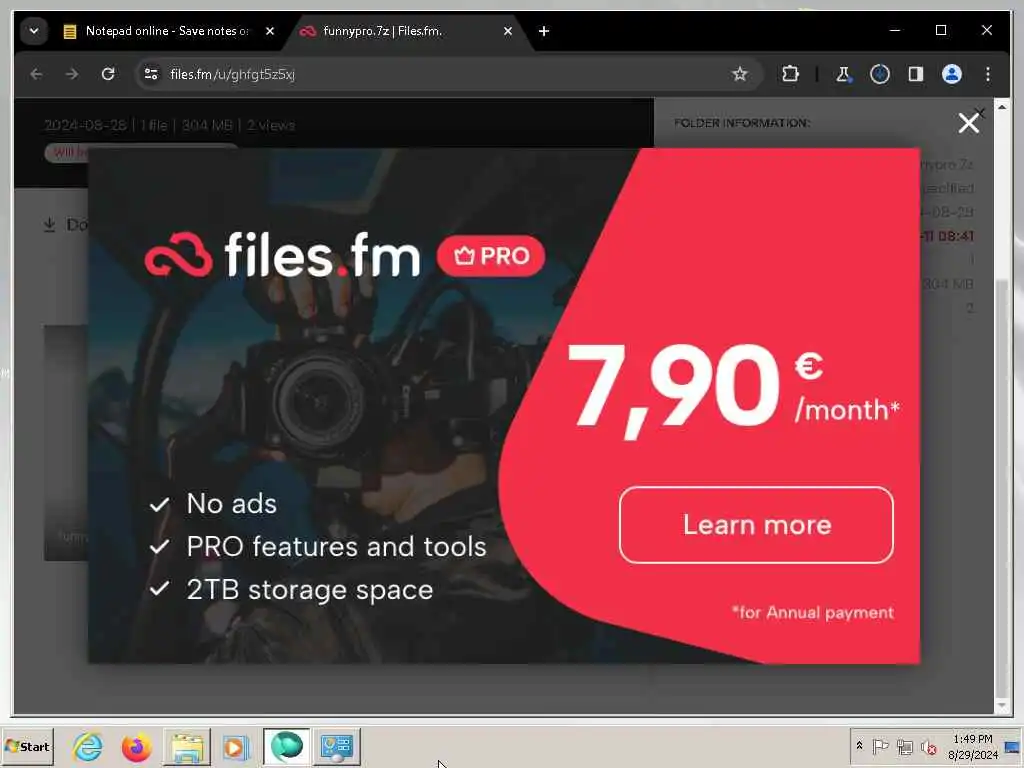The width and height of the screenshot is (1024, 768).
Task: Open Action Center flag icon
Action: click(x=880, y=746)
